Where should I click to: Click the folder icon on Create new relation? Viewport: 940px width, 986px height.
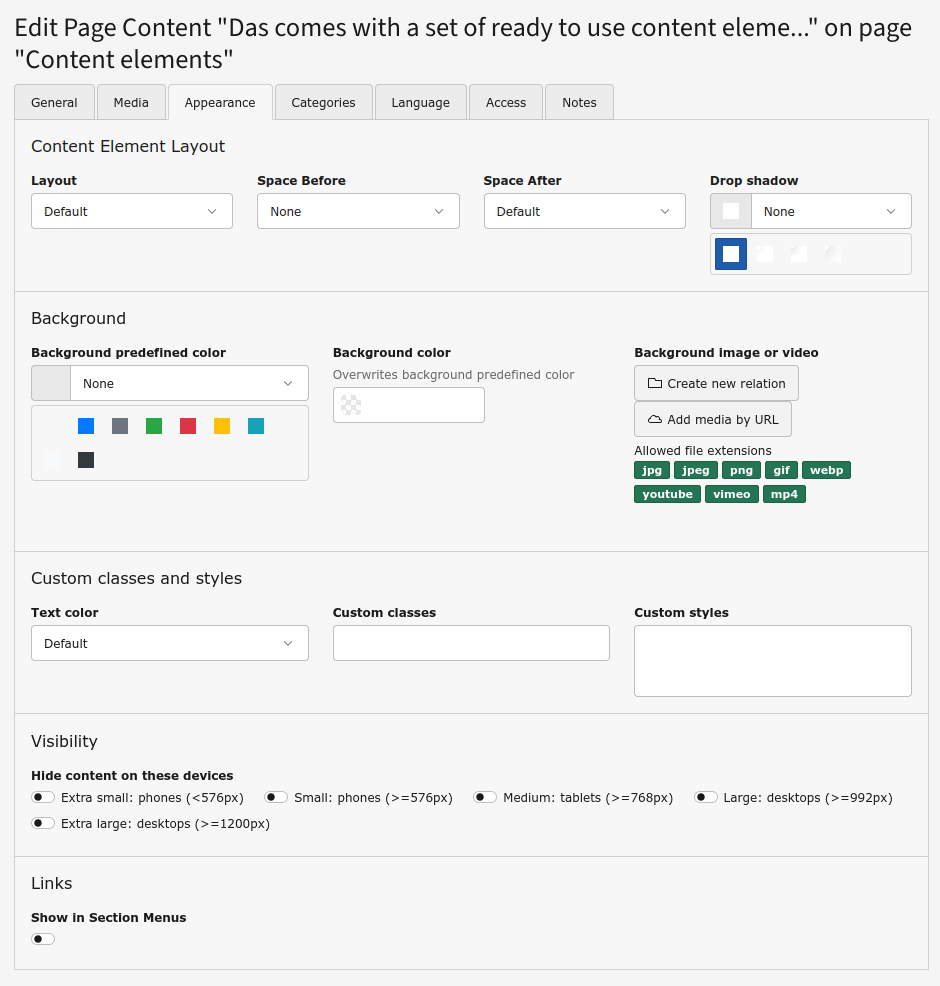655,383
